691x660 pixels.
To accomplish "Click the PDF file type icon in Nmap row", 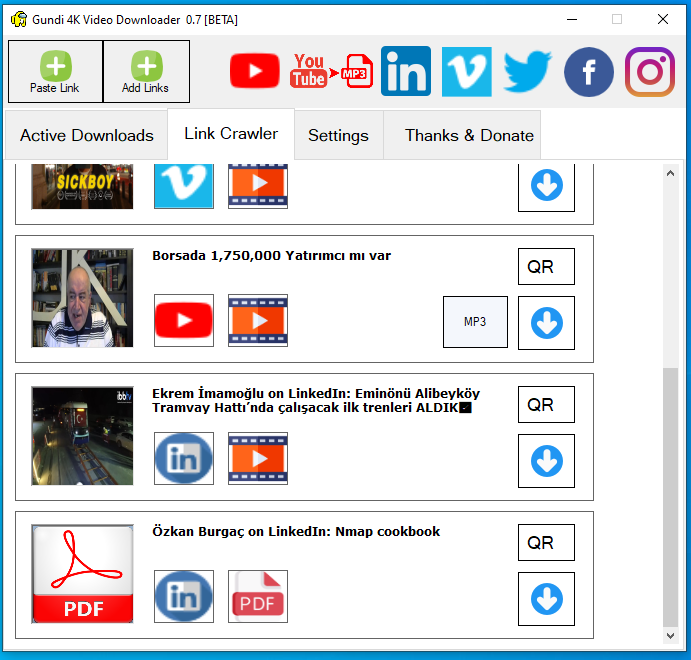I will point(258,596).
